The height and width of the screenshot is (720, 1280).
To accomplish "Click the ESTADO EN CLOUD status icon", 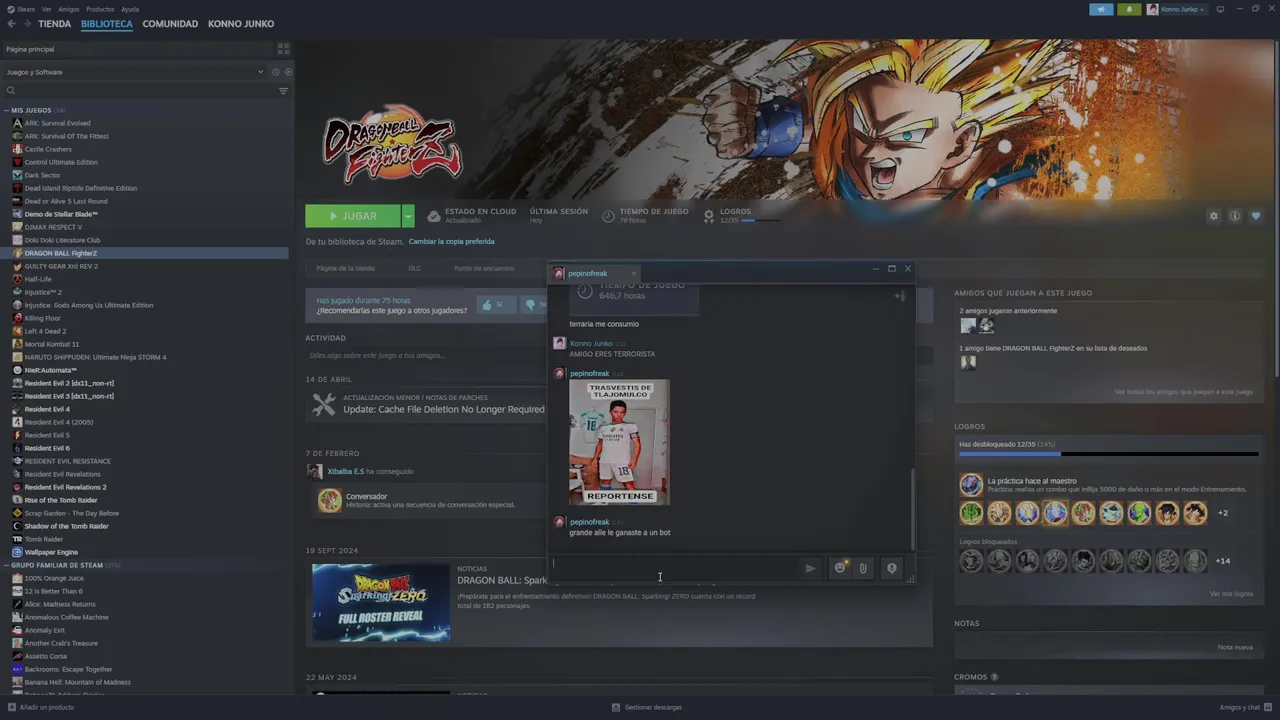I will coord(434,216).
